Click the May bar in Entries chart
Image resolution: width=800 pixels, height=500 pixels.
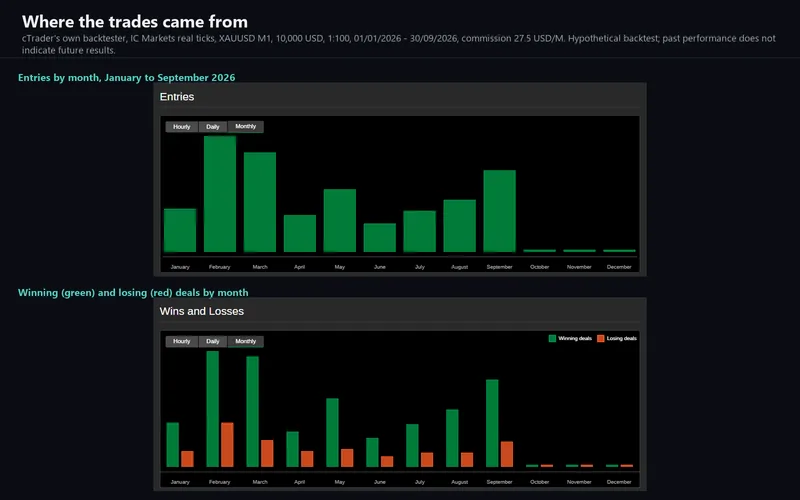(340, 220)
